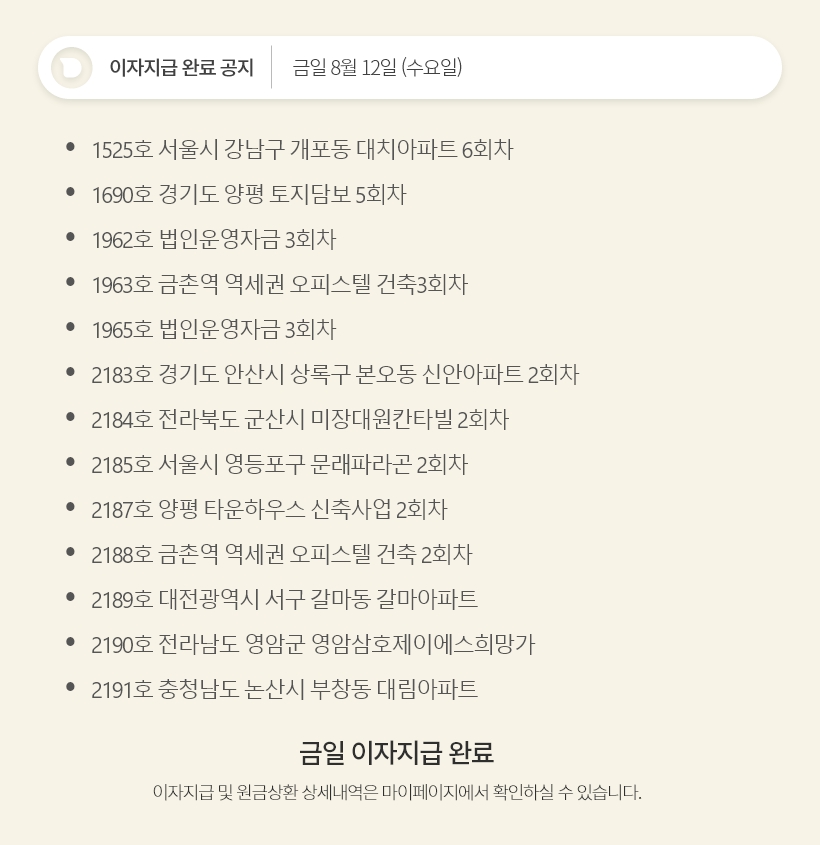Select 2191호 충청남도 논산시 대림아파트
Viewport: 820px width, 845px height.
pyautogui.click(x=284, y=690)
